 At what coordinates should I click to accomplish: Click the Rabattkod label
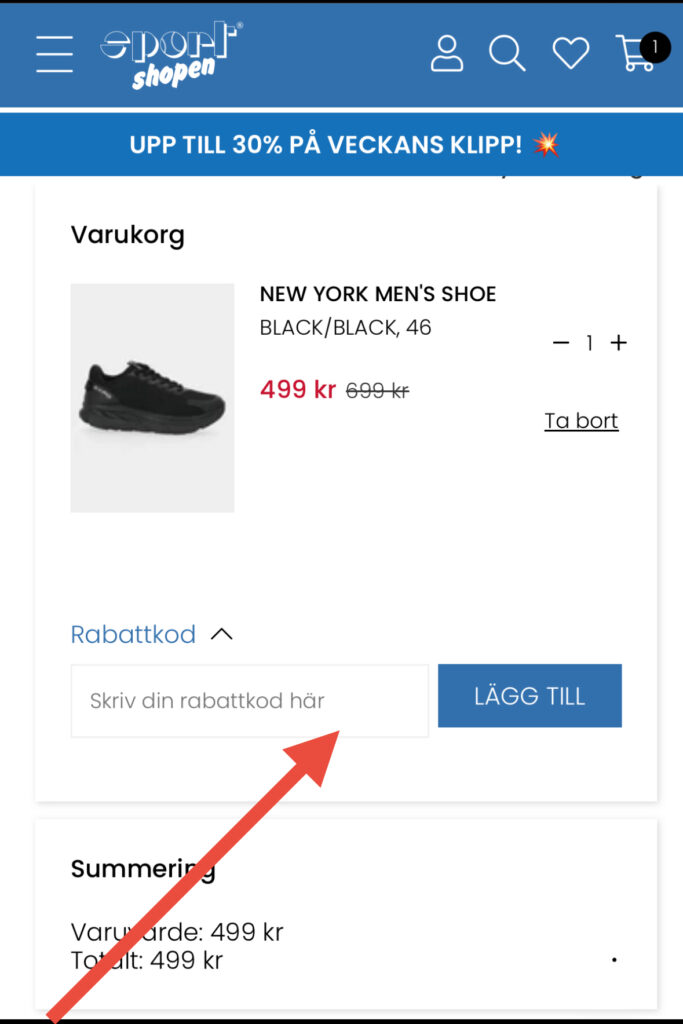click(x=133, y=634)
